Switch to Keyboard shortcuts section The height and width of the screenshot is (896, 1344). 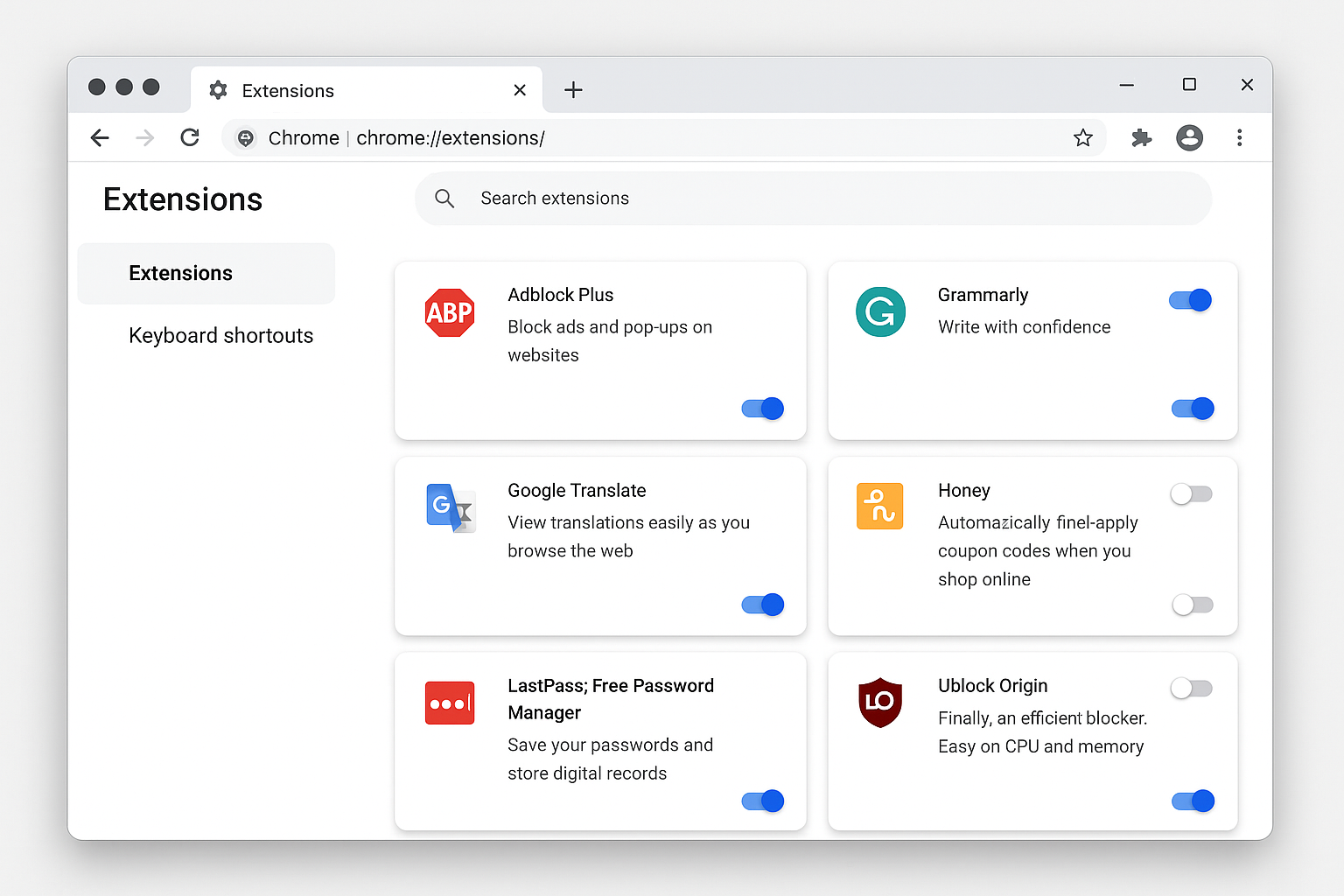(x=220, y=335)
